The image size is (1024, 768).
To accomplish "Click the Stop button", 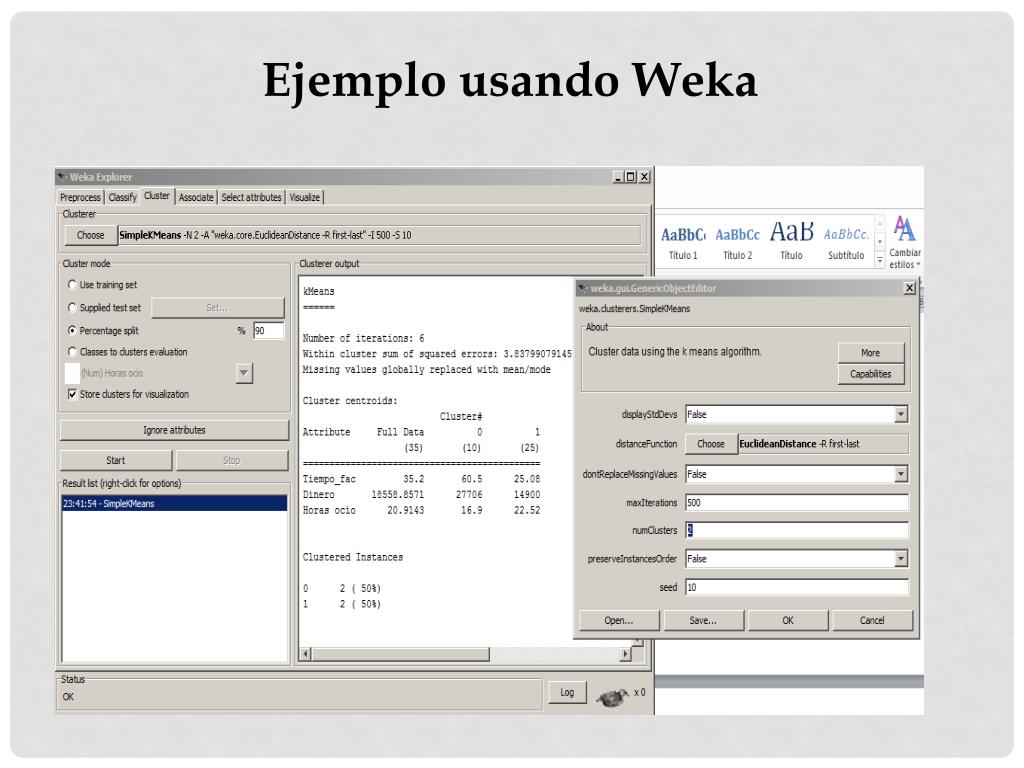I will pos(232,460).
